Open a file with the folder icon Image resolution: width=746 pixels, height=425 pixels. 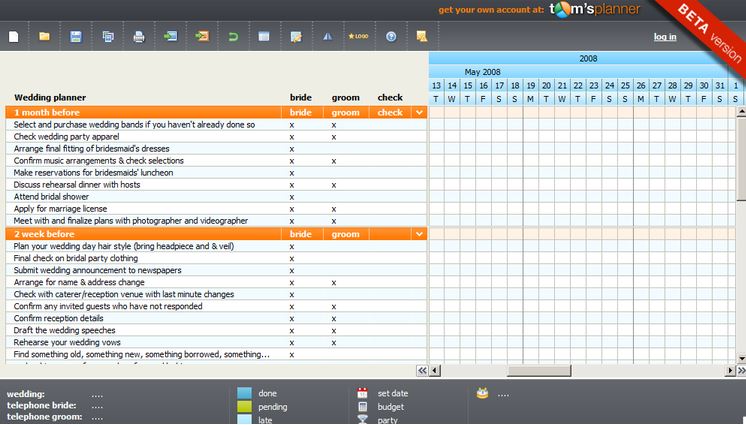[44, 36]
